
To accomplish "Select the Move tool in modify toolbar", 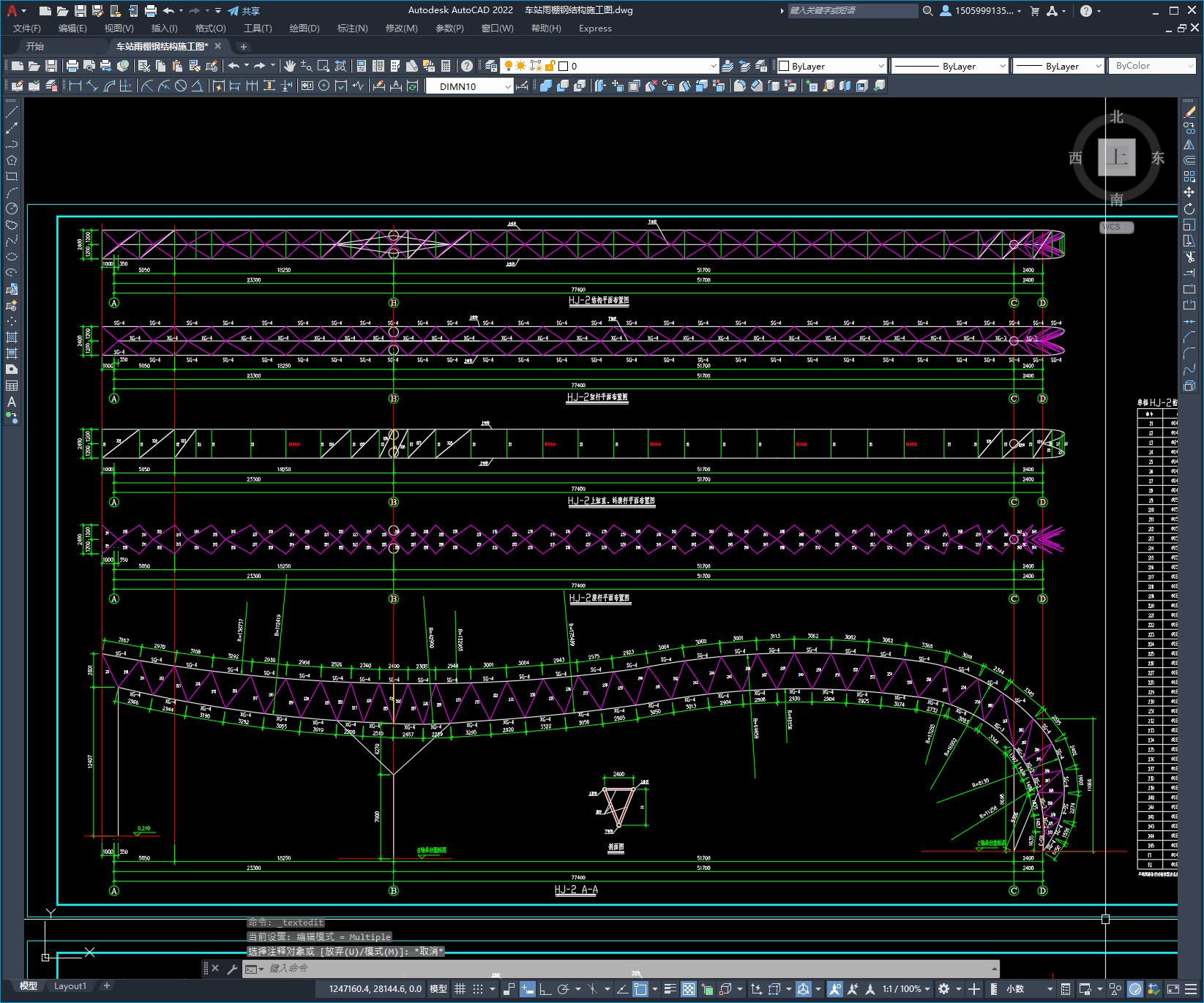I will coord(1189,192).
